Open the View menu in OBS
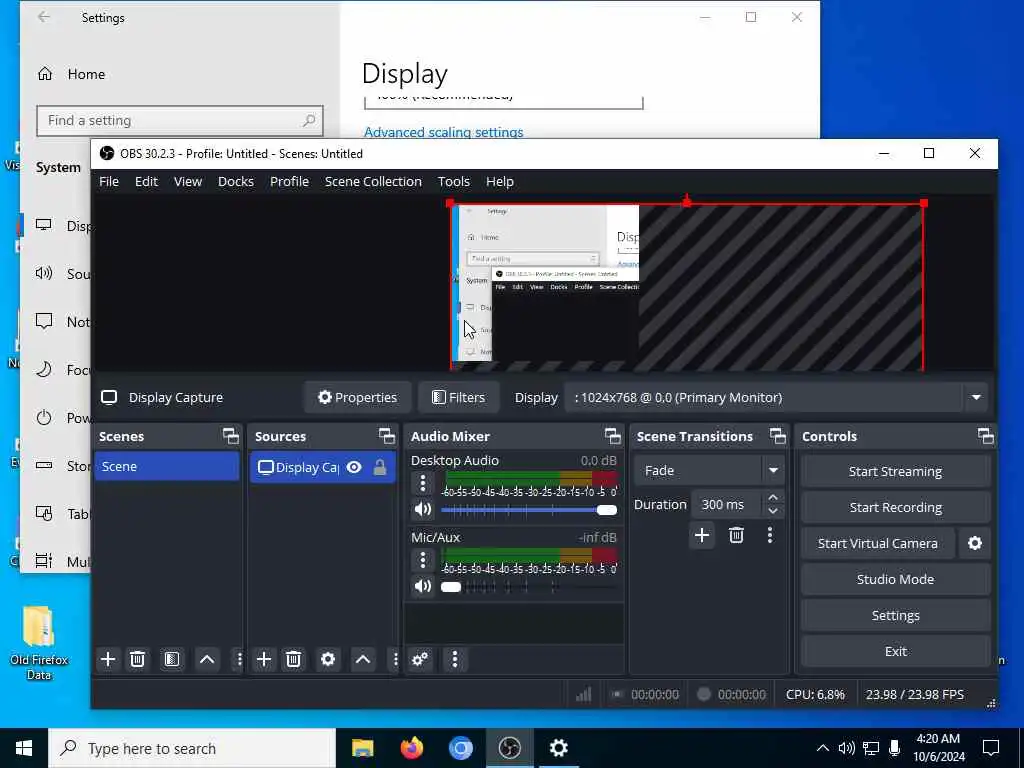 click(x=188, y=182)
